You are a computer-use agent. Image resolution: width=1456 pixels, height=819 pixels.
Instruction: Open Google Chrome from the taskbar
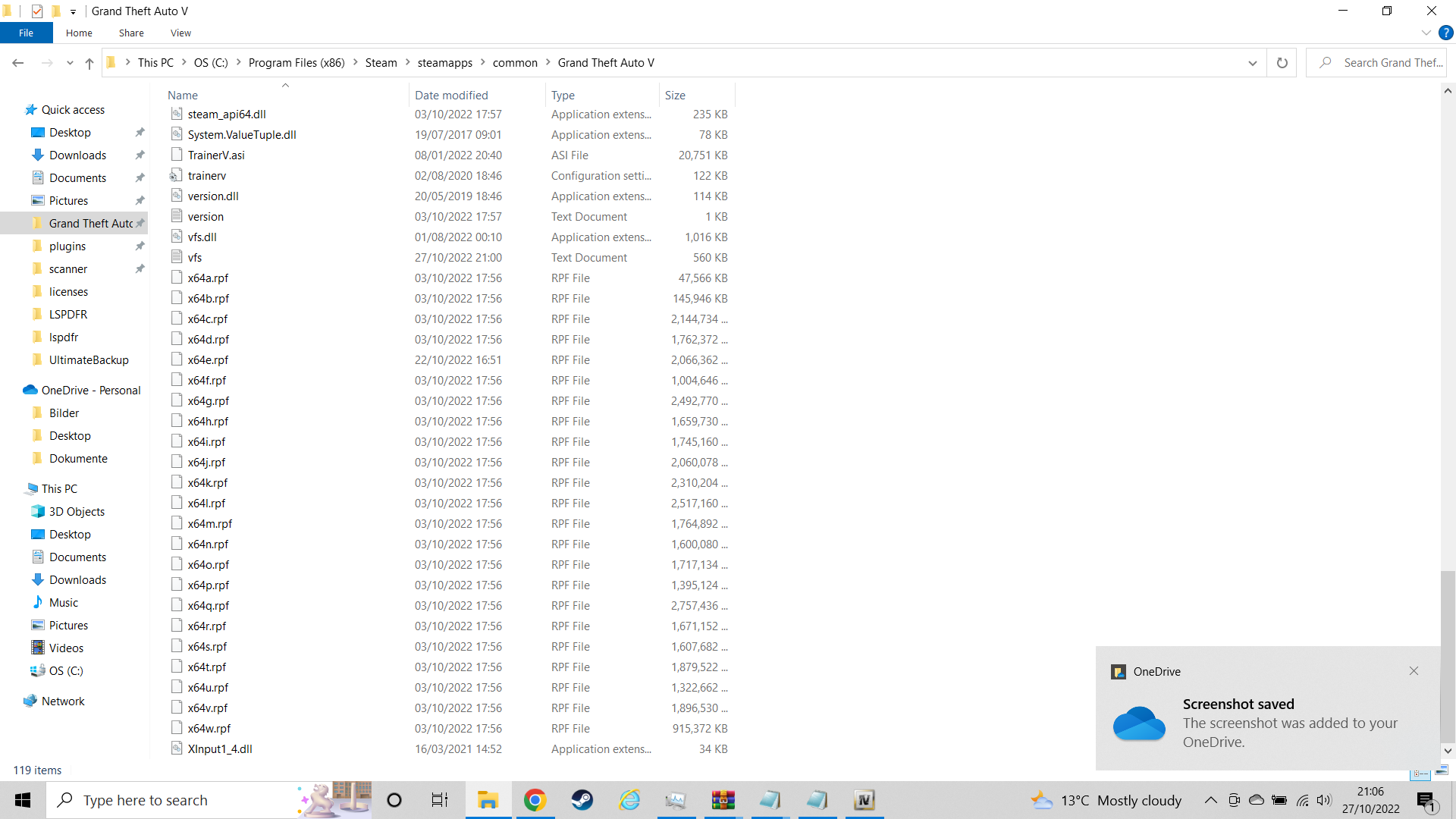coord(535,800)
